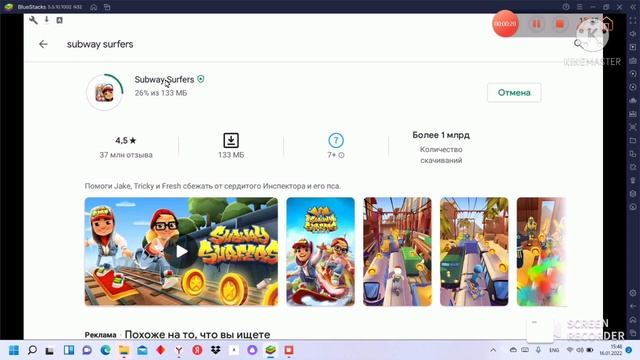Click the volume icon in the BlueStacks sidebar

pyautogui.click(x=633, y=34)
